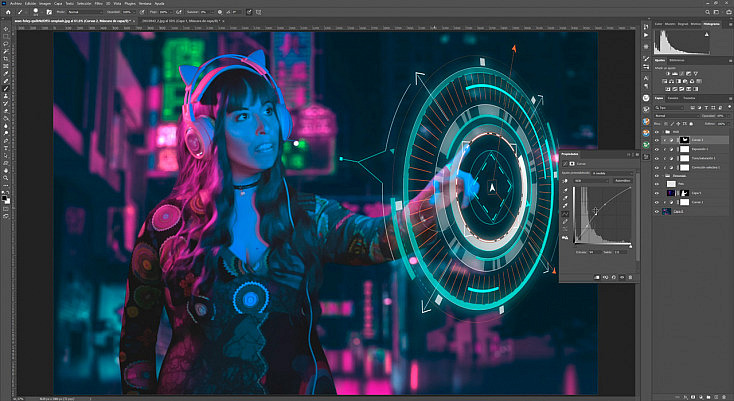The width and height of the screenshot is (734, 401).
Task: Add a Brightness/Contrast adjustment from Ajustes panel
Action: (668, 73)
